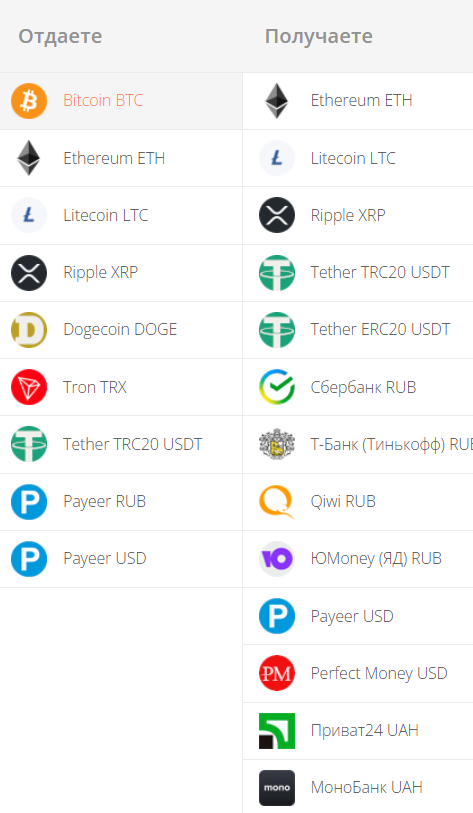Click the Dogecoin DOGE coin icon
This screenshot has width=473, height=813.
pos(29,330)
